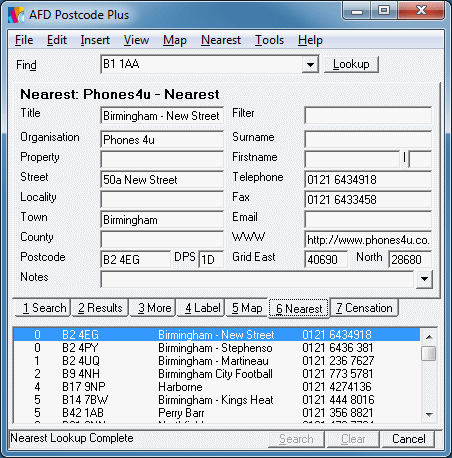This screenshot has height=458, width=452.
Task: Select the B2 4UQ Martineau row
Action: click(217, 361)
